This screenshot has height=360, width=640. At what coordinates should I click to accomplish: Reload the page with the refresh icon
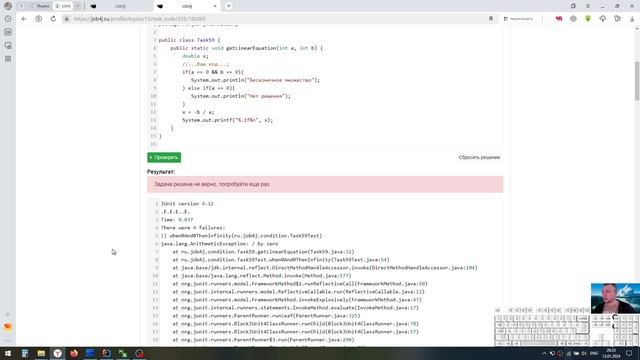point(53,19)
